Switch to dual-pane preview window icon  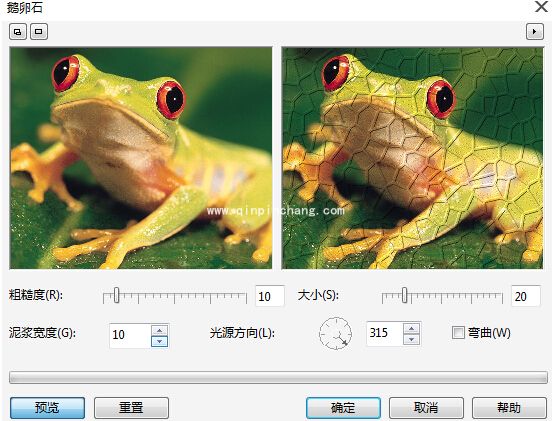click(x=18, y=32)
